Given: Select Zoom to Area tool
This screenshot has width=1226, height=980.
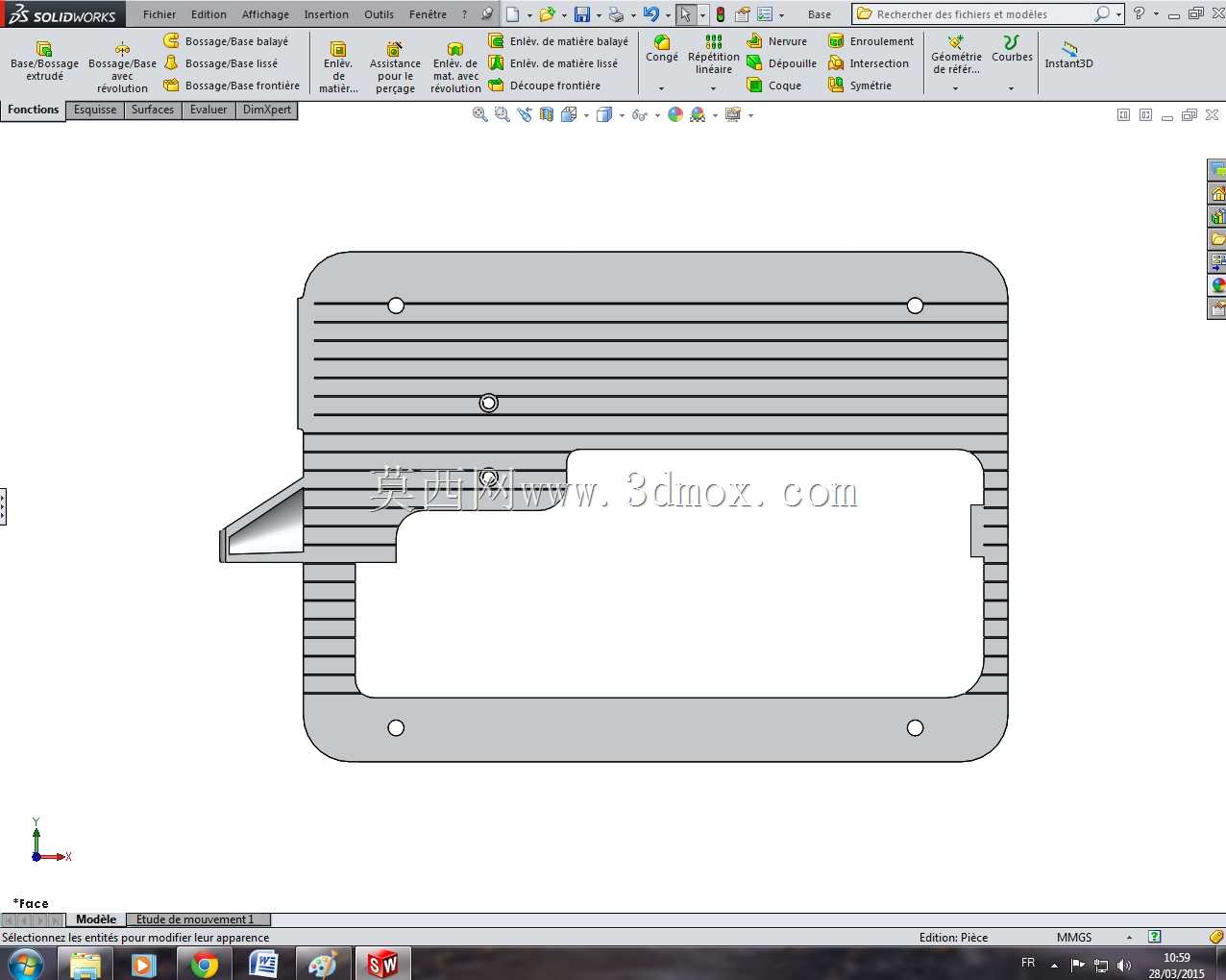Looking at the screenshot, I should pos(503,114).
